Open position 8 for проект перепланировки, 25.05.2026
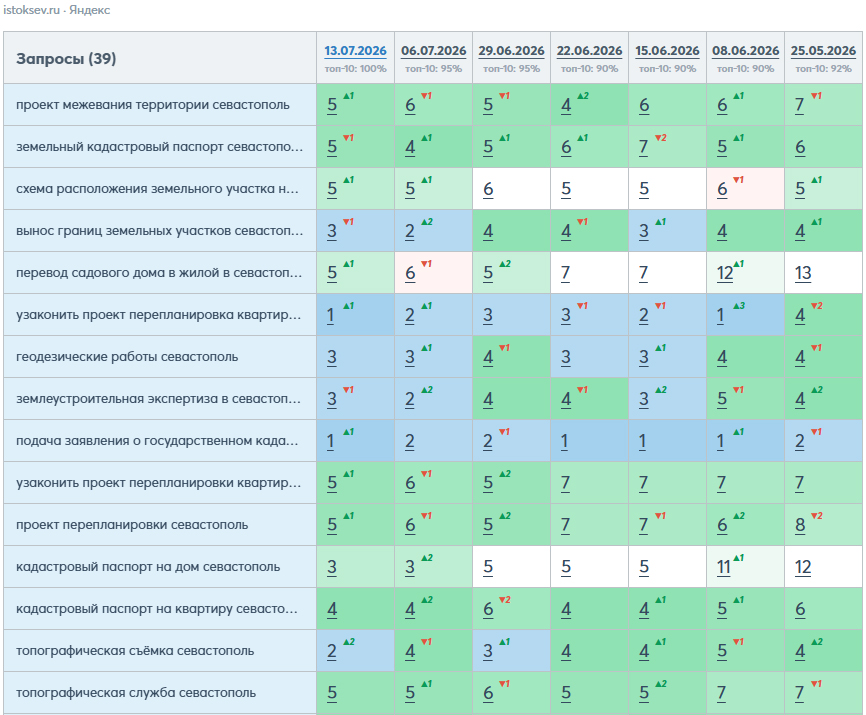The height and width of the screenshot is (715, 866). click(x=800, y=525)
